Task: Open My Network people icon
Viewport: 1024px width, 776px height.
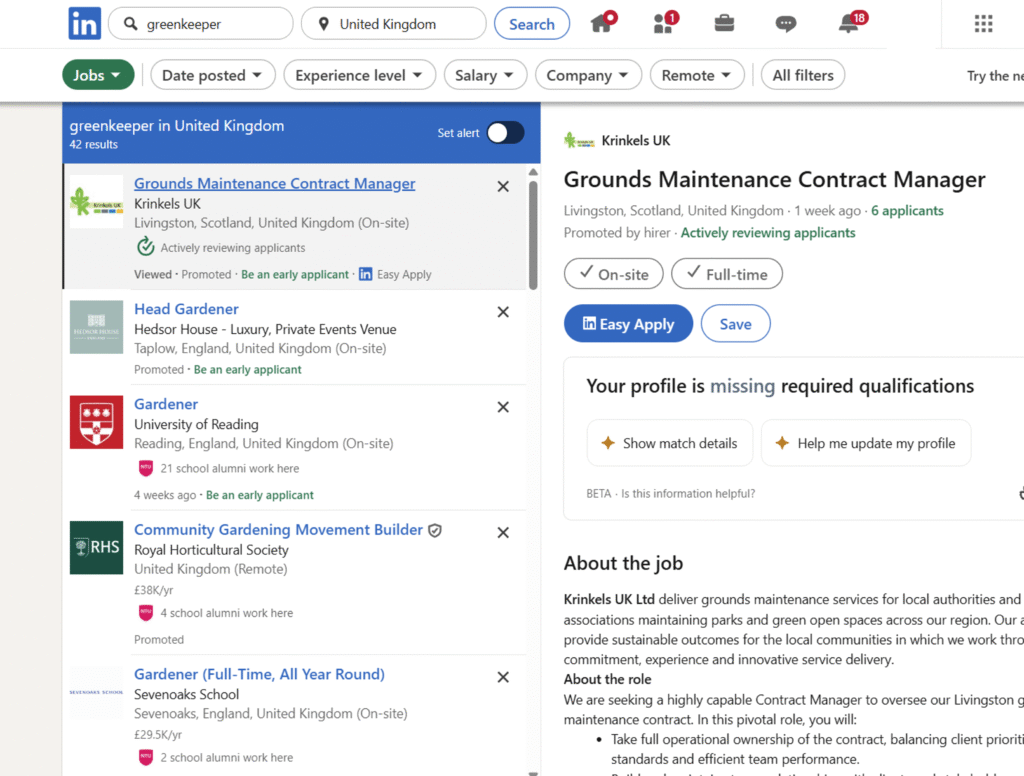Action: [663, 24]
